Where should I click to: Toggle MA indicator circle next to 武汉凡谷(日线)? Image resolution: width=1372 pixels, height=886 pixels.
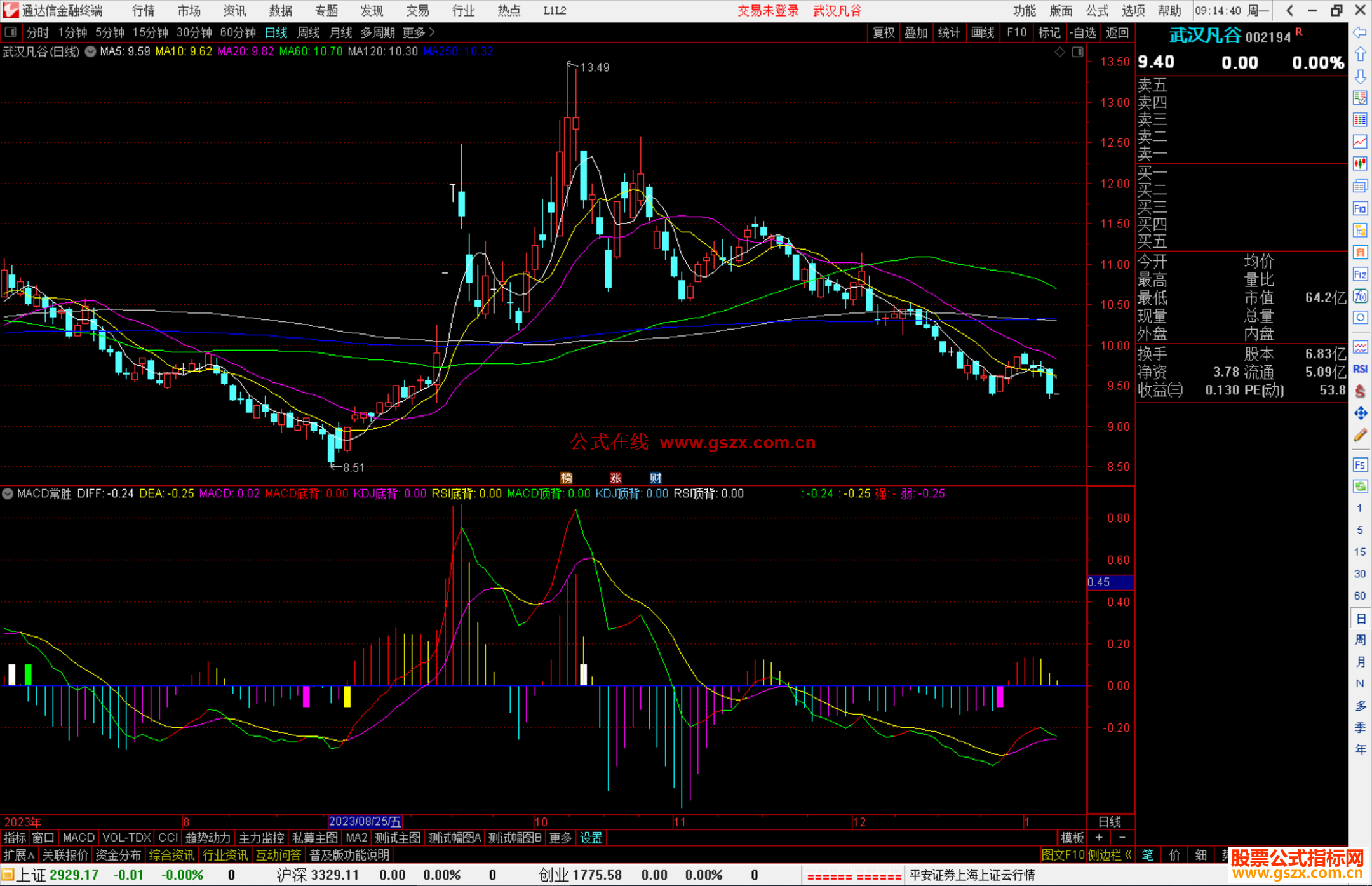91,51
